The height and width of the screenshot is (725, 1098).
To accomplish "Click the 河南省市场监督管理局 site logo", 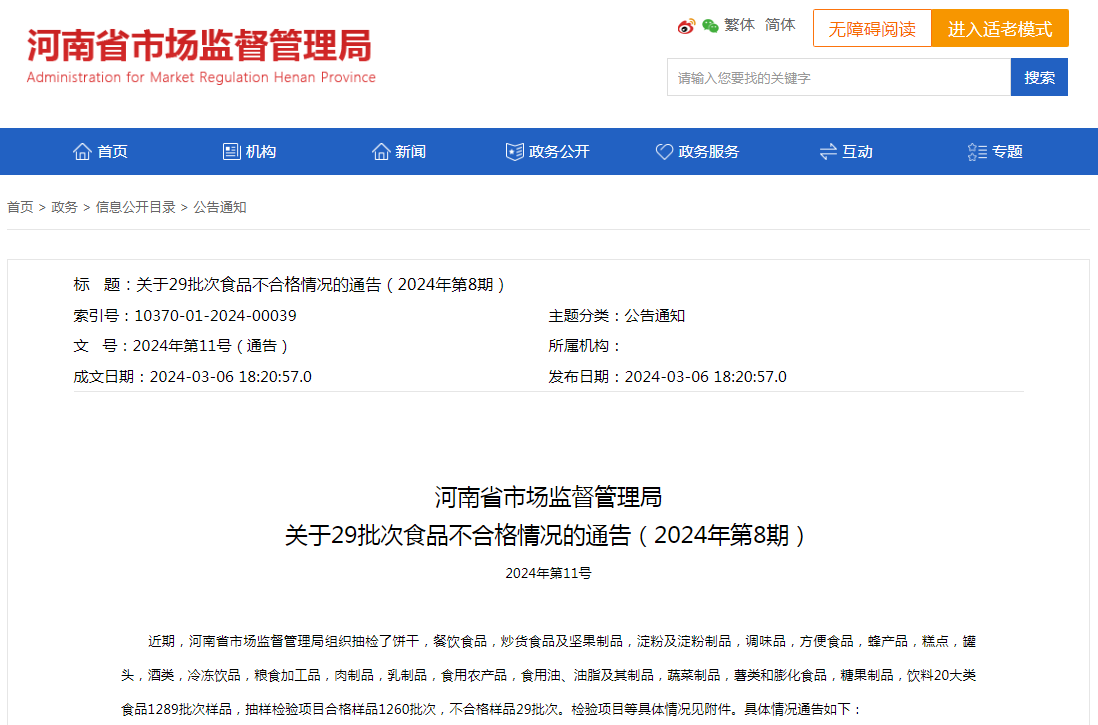I will [200, 46].
